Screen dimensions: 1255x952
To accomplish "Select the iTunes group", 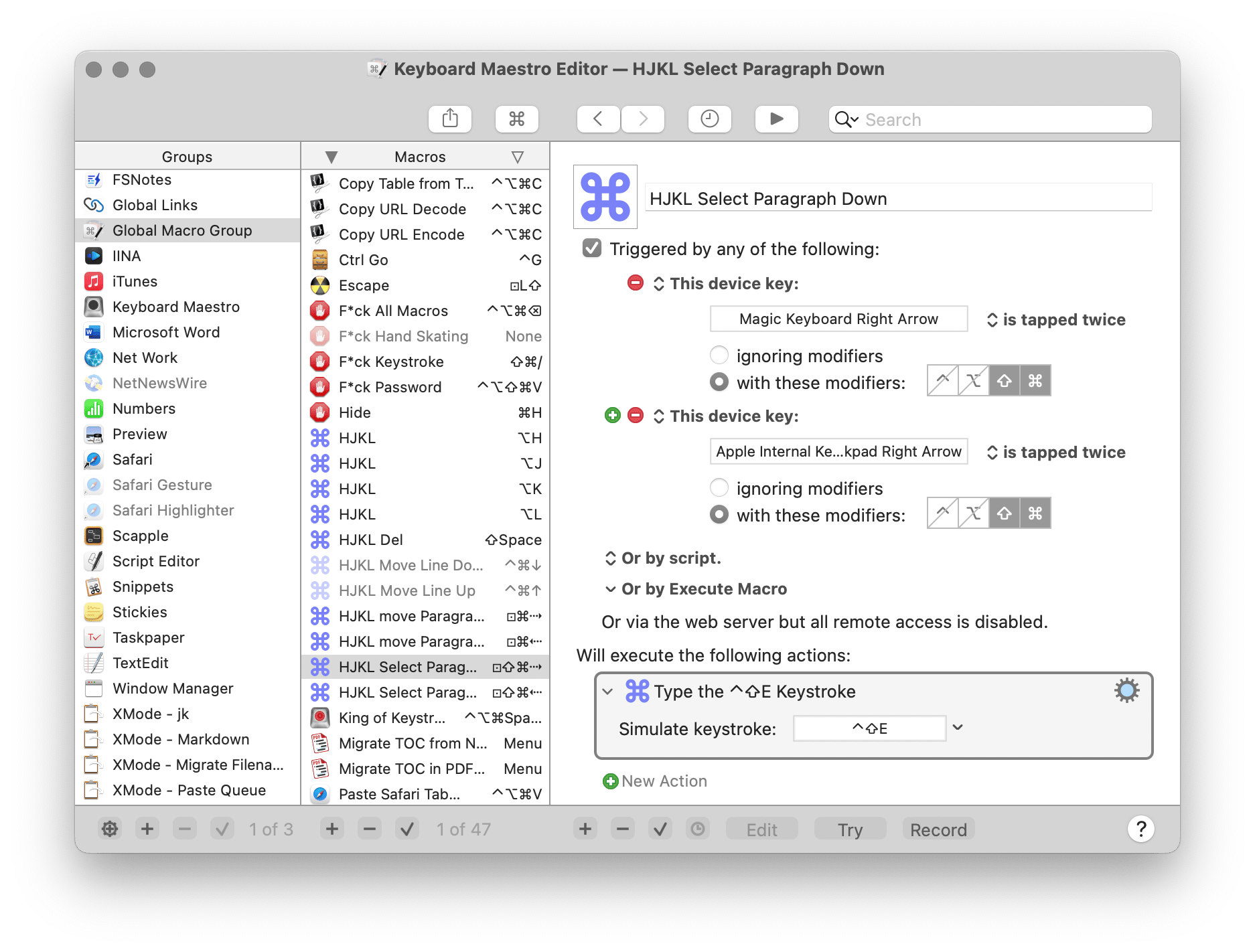I will click(188, 281).
